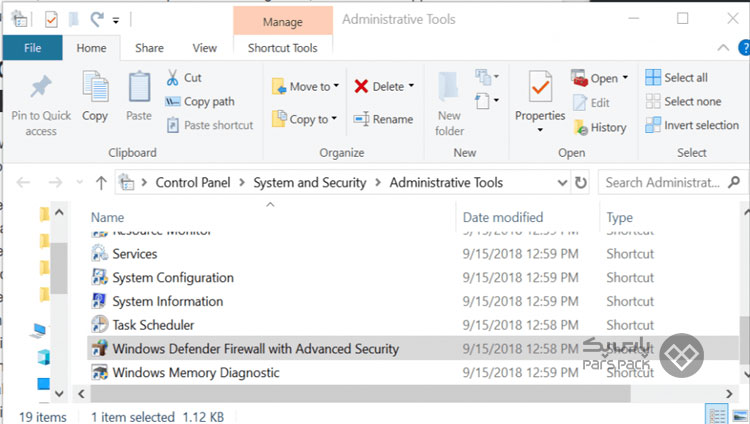750x424 pixels.
Task: Click the Task Scheduler clock icon
Action: click(x=99, y=324)
